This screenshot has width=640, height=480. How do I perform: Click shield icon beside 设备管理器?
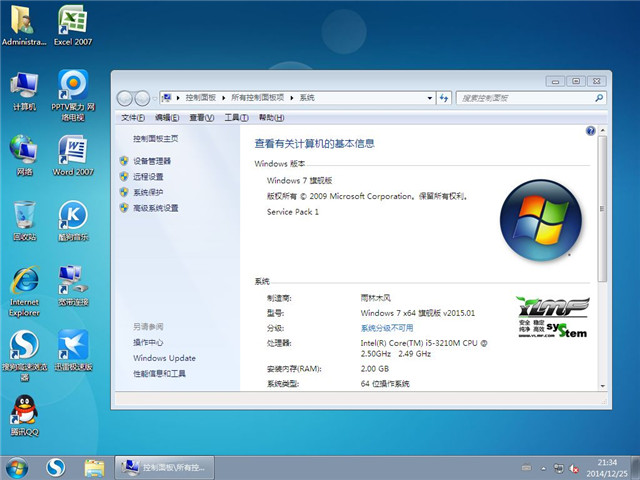(124, 161)
